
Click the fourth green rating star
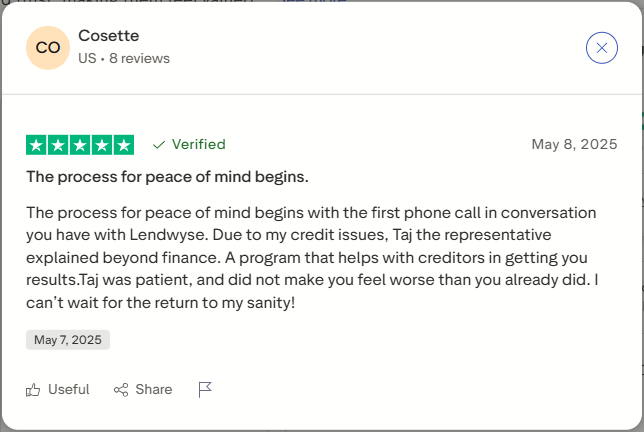click(x=102, y=144)
